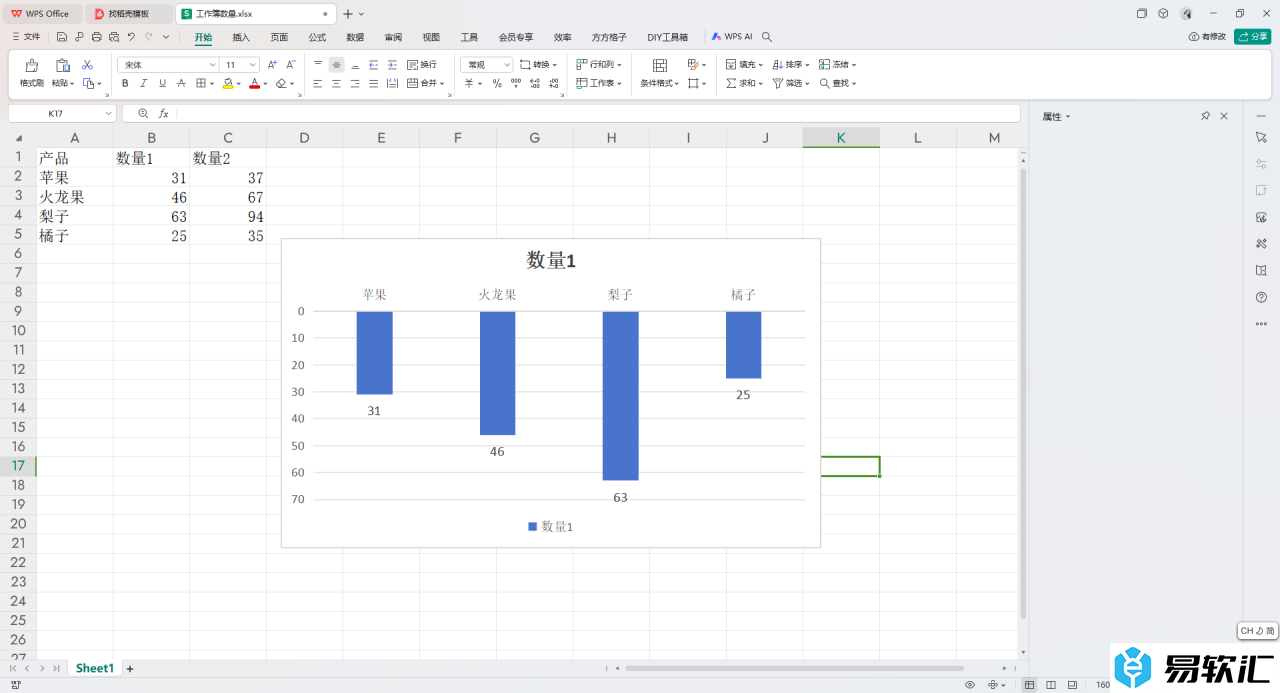The image size is (1280, 693).
Task: Click the green Share (分享) button
Action: click(1252, 37)
